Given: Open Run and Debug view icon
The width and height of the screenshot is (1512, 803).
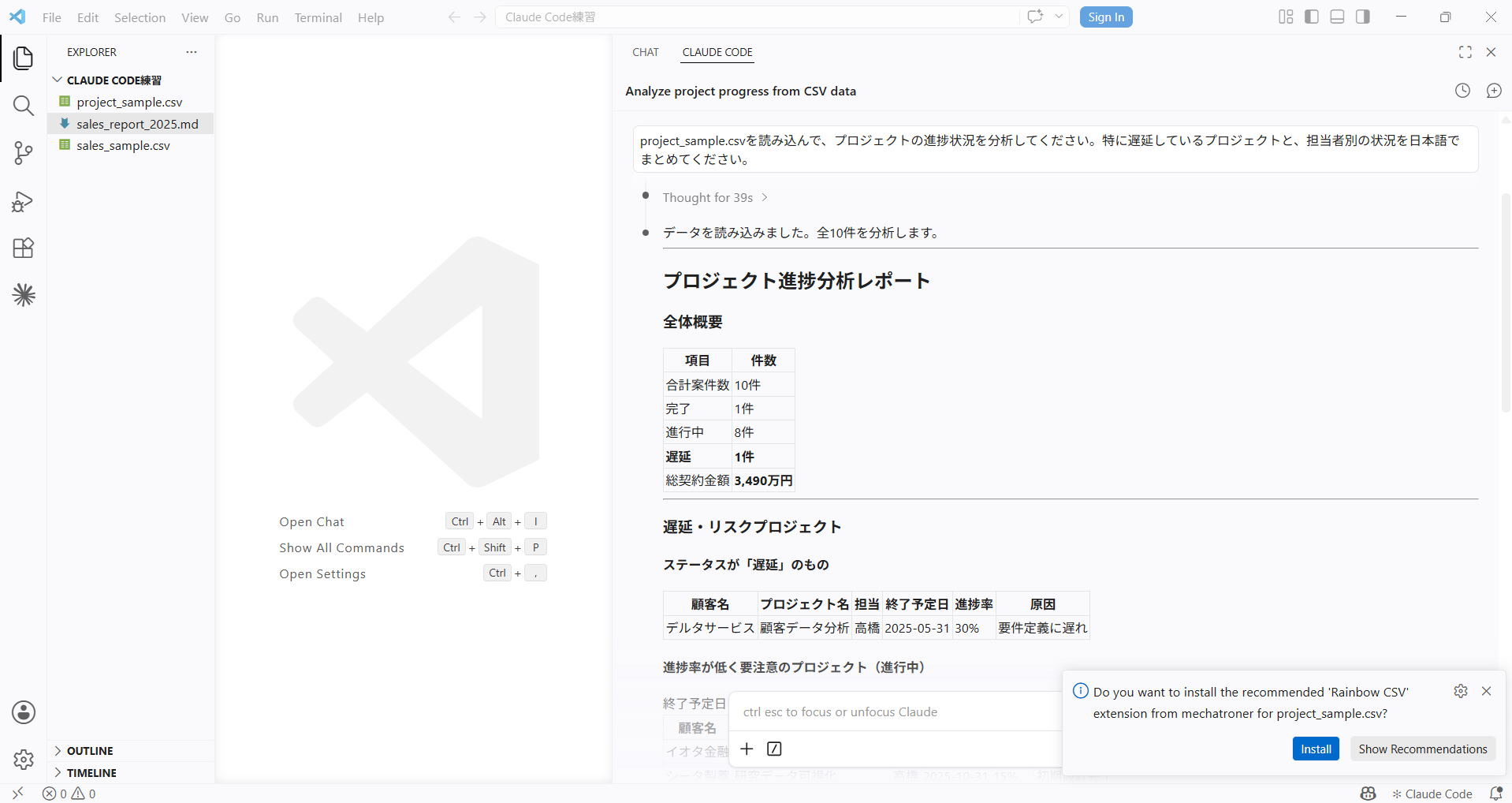Looking at the screenshot, I should [24, 201].
